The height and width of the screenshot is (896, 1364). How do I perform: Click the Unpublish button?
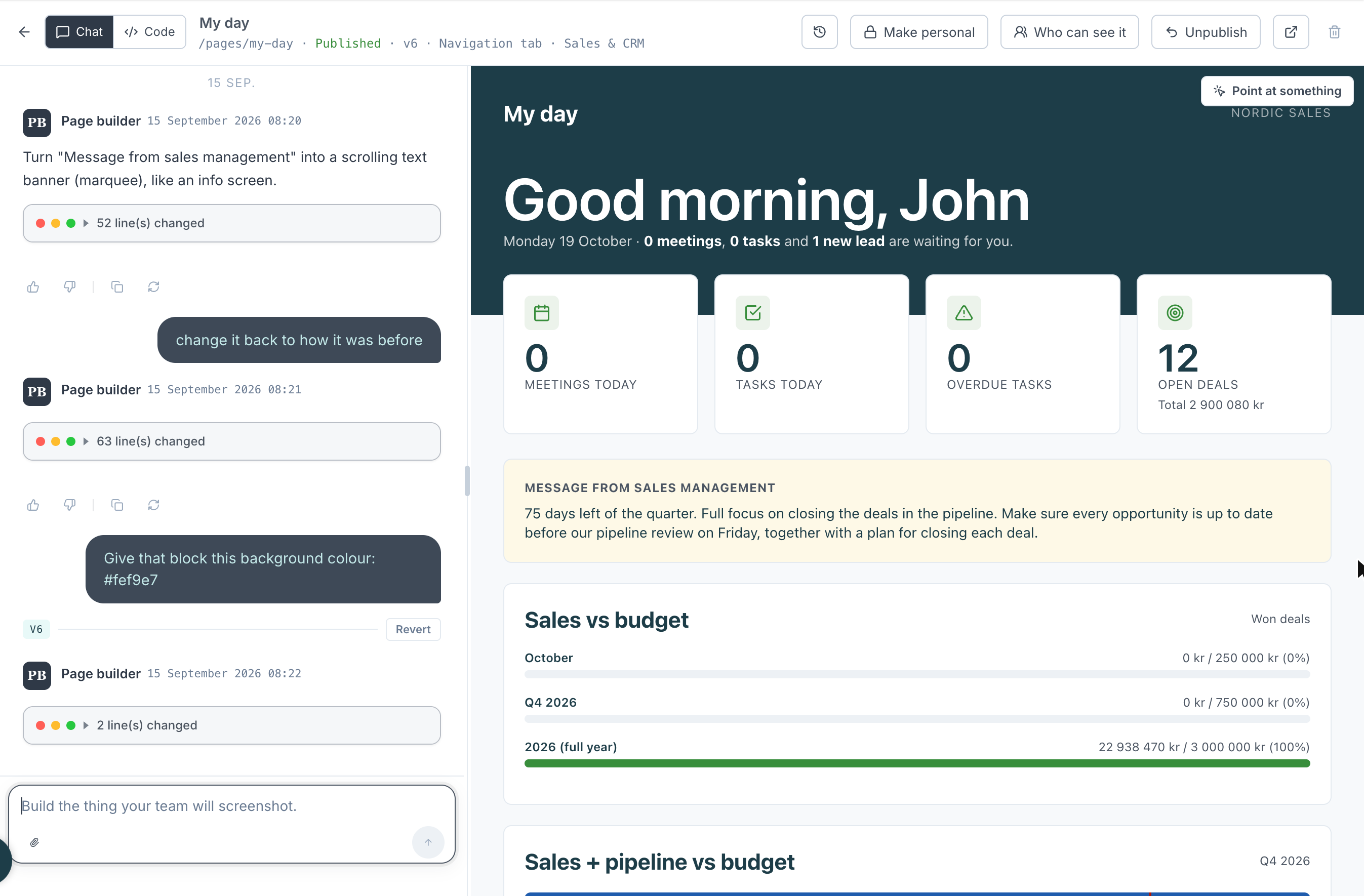pyautogui.click(x=1206, y=32)
